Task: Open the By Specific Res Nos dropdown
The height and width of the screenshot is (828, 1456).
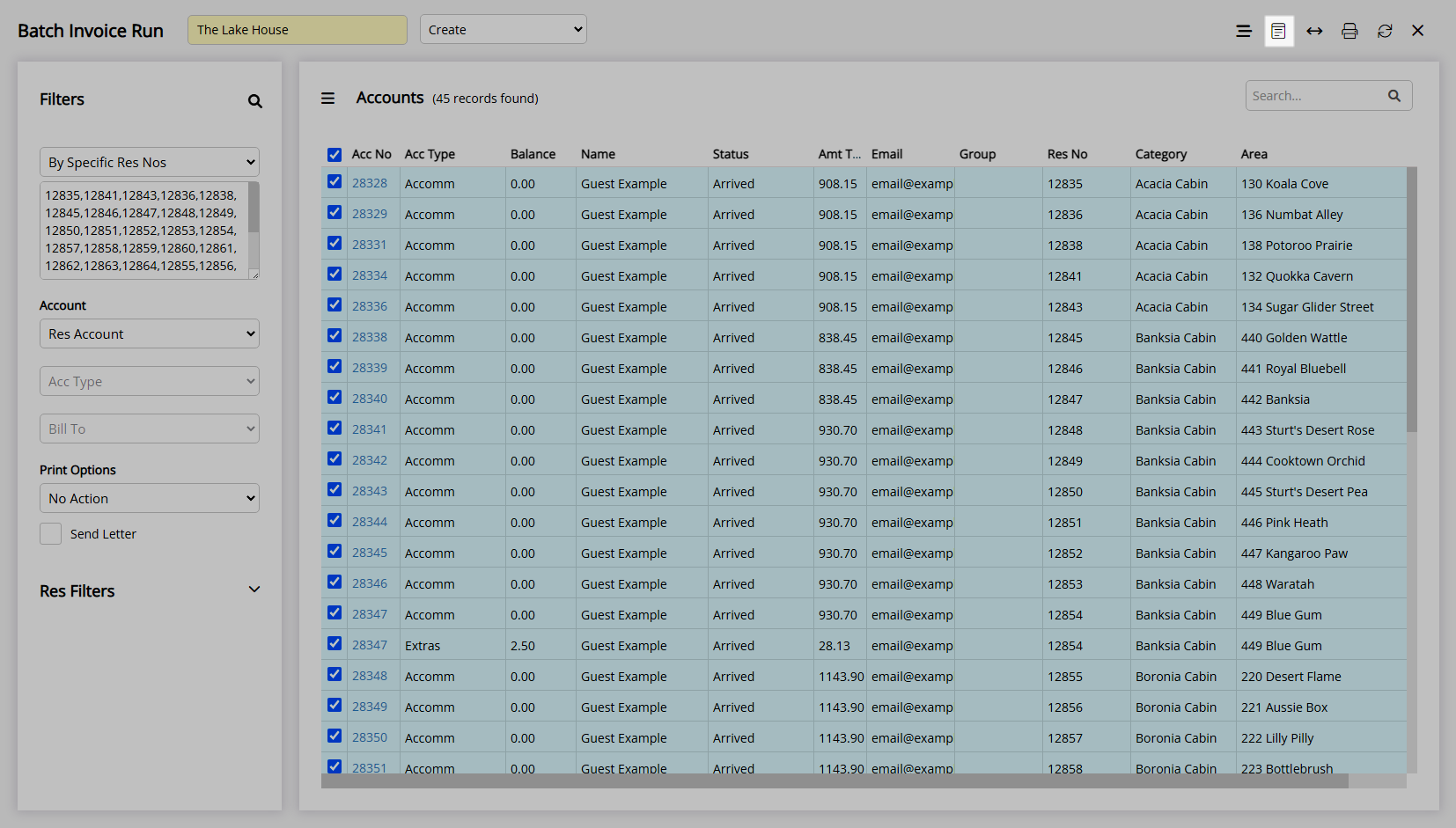Action: pyautogui.click(x=150, y=162)
